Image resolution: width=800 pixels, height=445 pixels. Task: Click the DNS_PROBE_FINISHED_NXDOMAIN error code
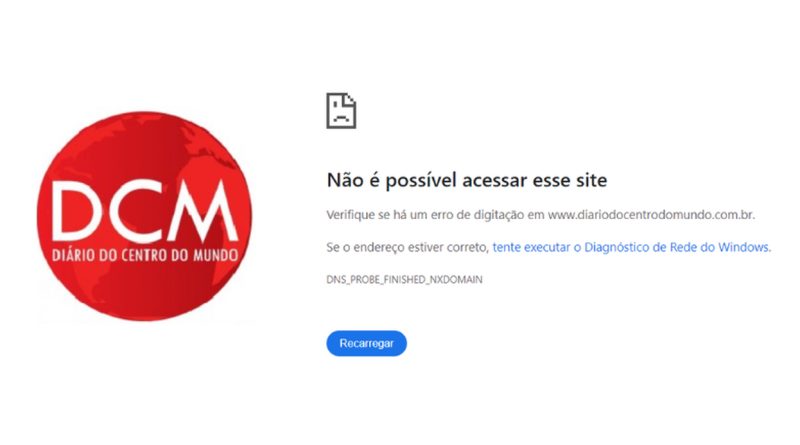click(404, 280)
